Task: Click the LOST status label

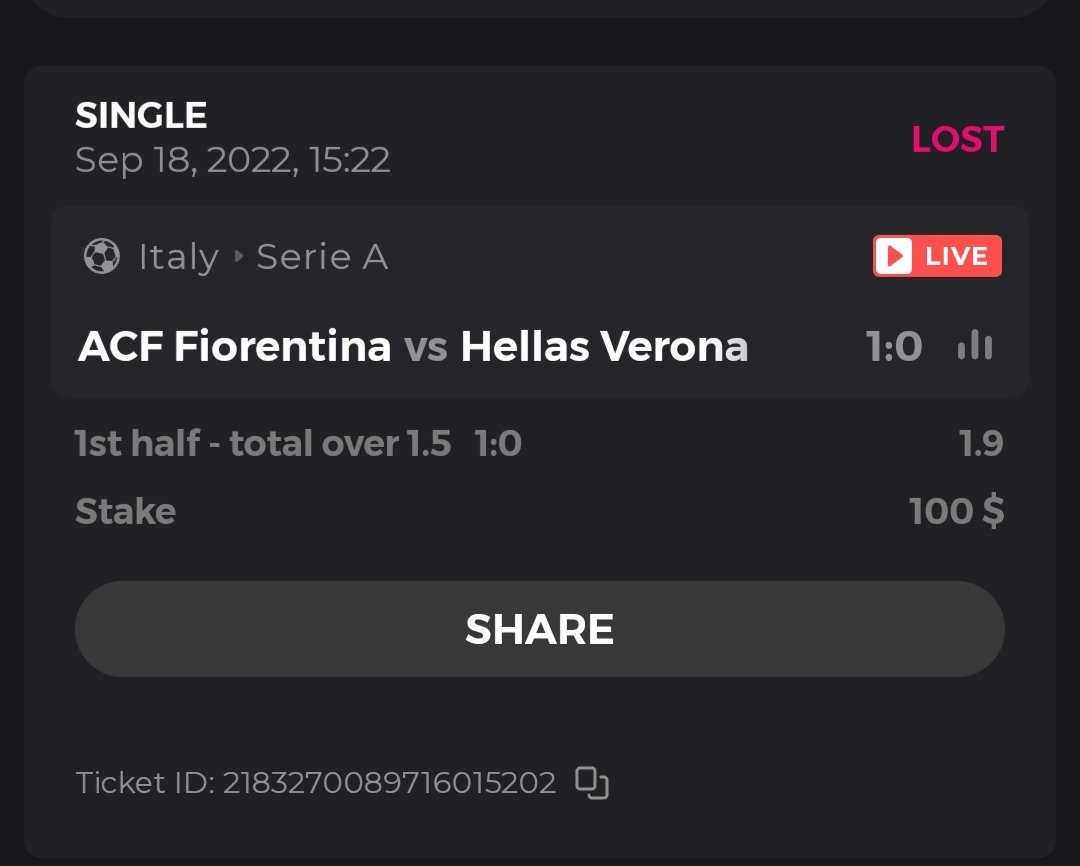Action: point(957,139)
